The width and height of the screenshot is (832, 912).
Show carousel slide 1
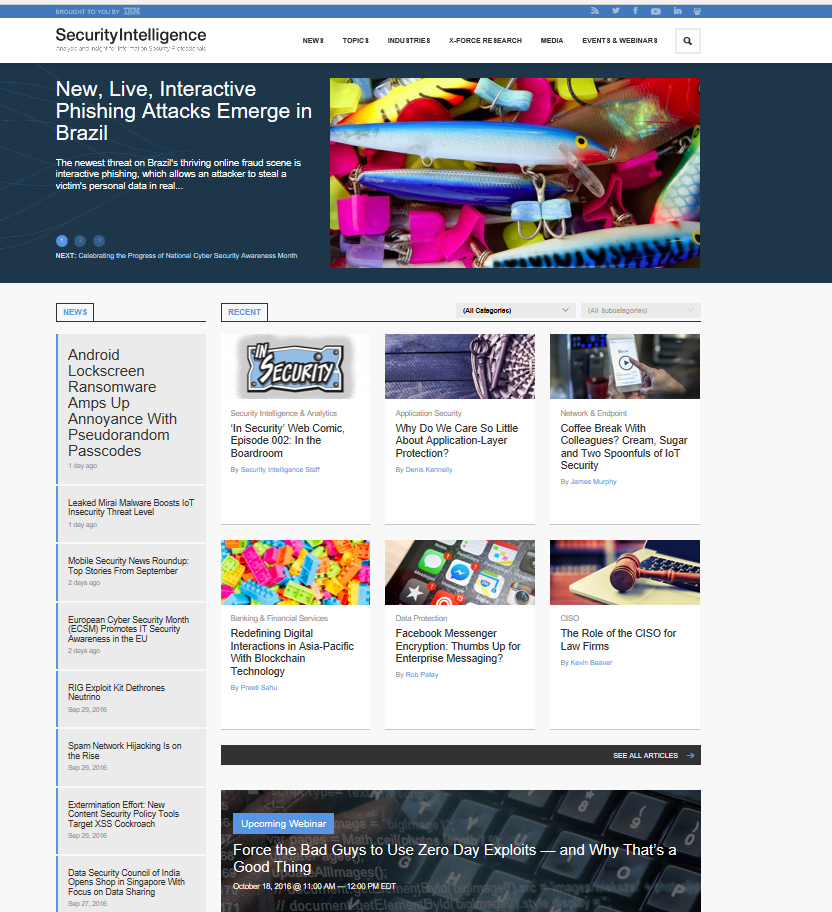(x=62, y=241)
